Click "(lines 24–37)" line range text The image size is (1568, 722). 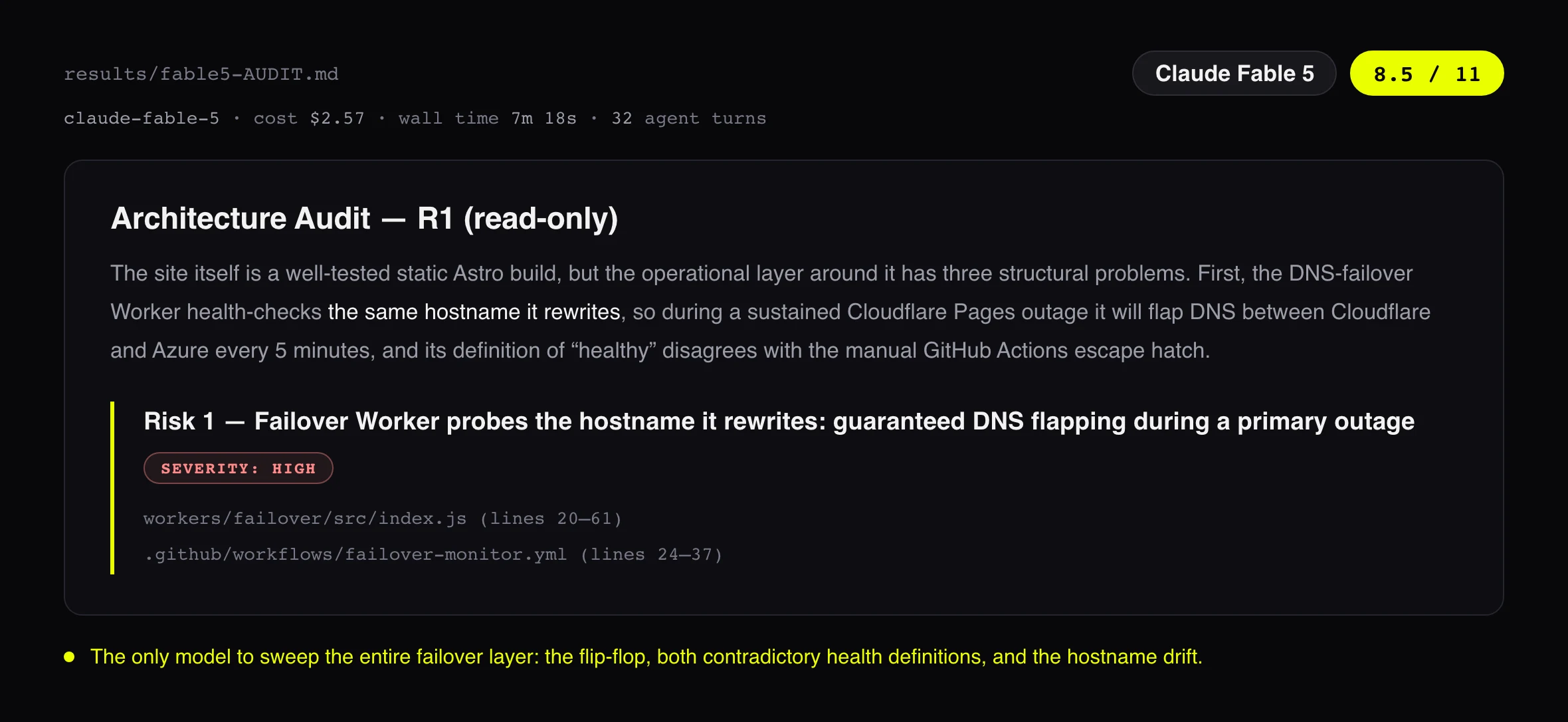click(x=651, y=554)
